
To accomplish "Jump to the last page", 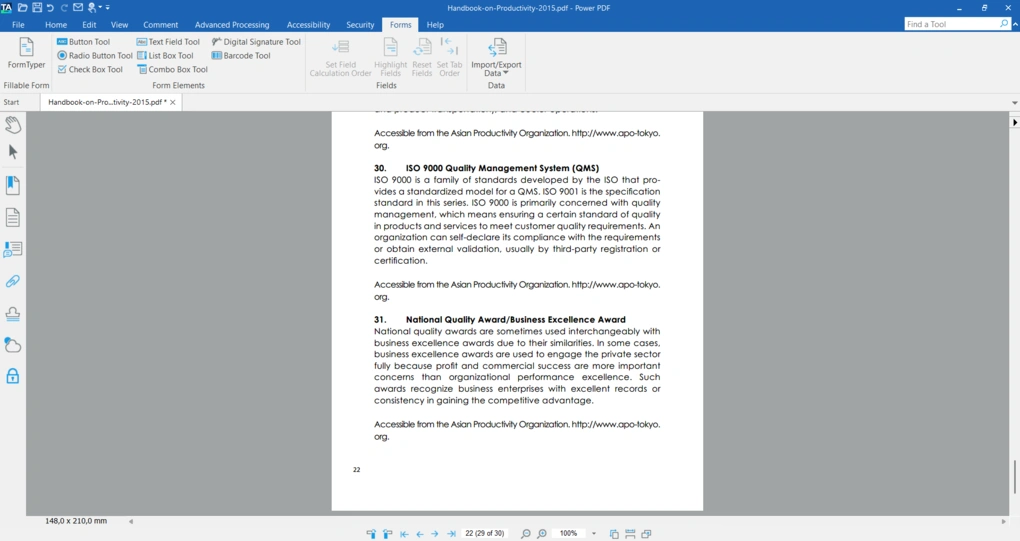I will pos(451,534).
